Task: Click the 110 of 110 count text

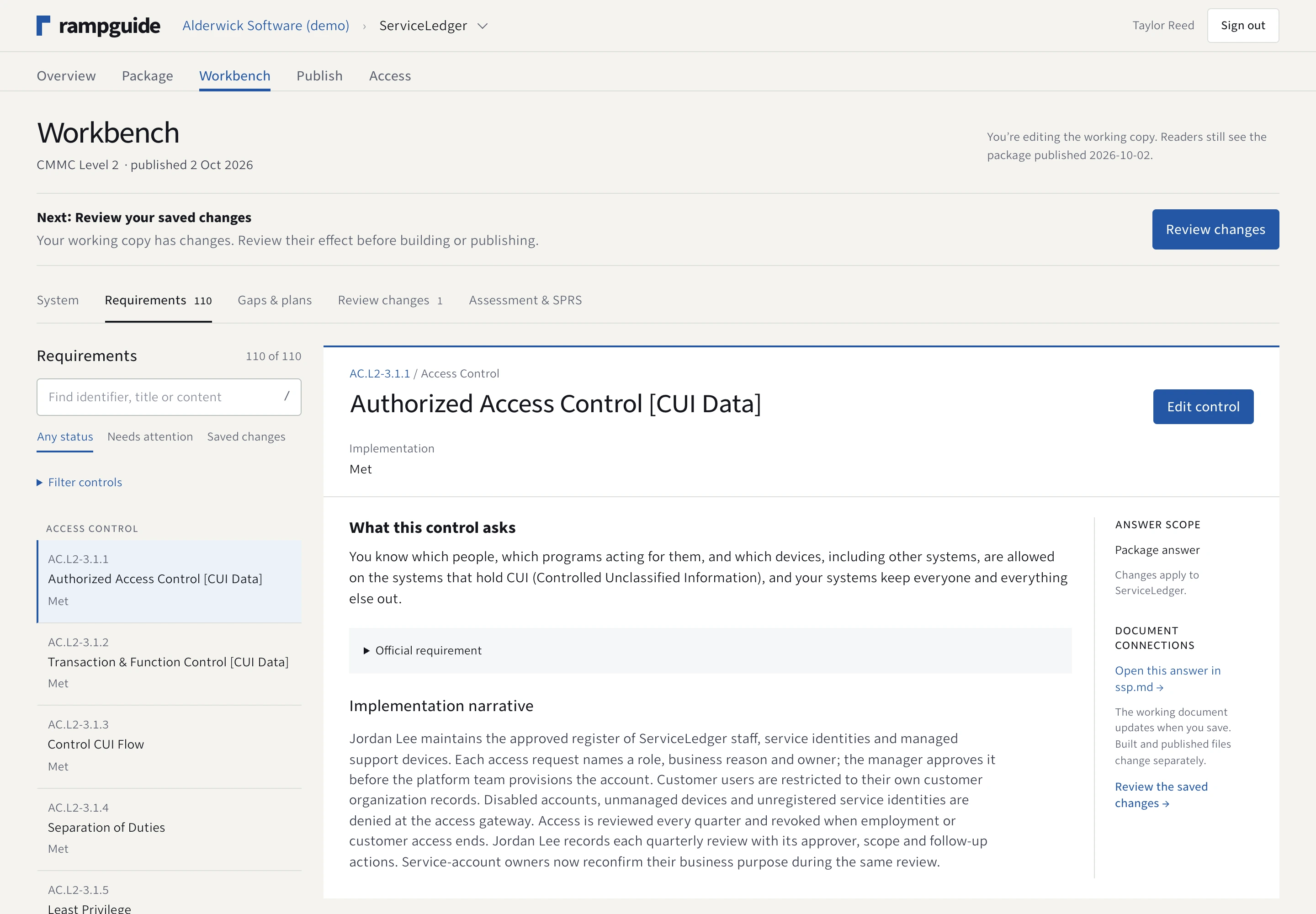Action: point(273,356)
